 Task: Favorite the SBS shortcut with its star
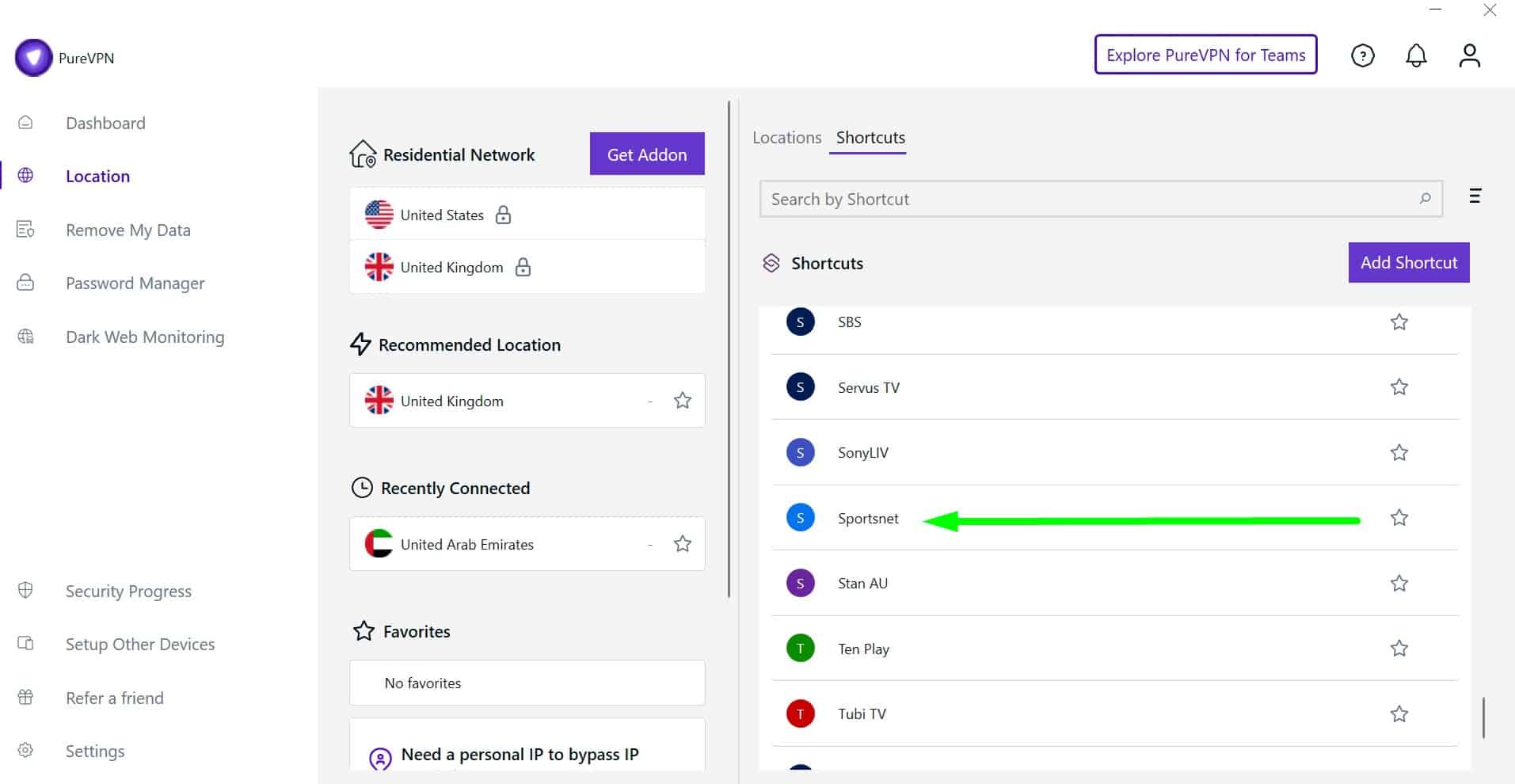[1399, 322]
